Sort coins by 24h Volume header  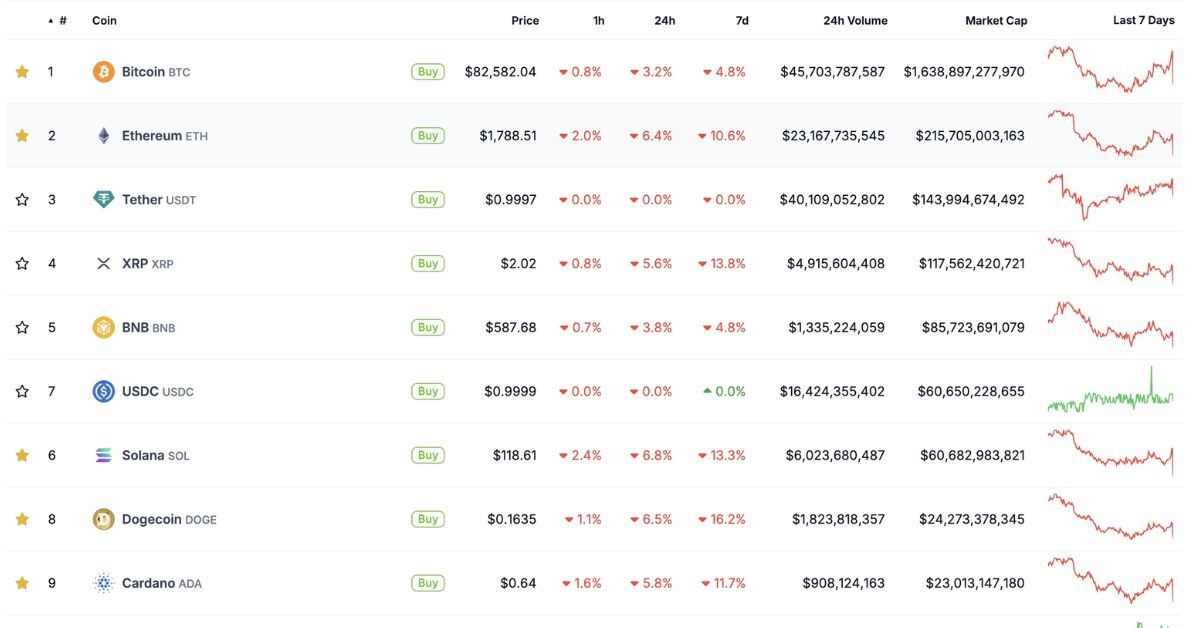pyautogui.click(x=854, y=21)
